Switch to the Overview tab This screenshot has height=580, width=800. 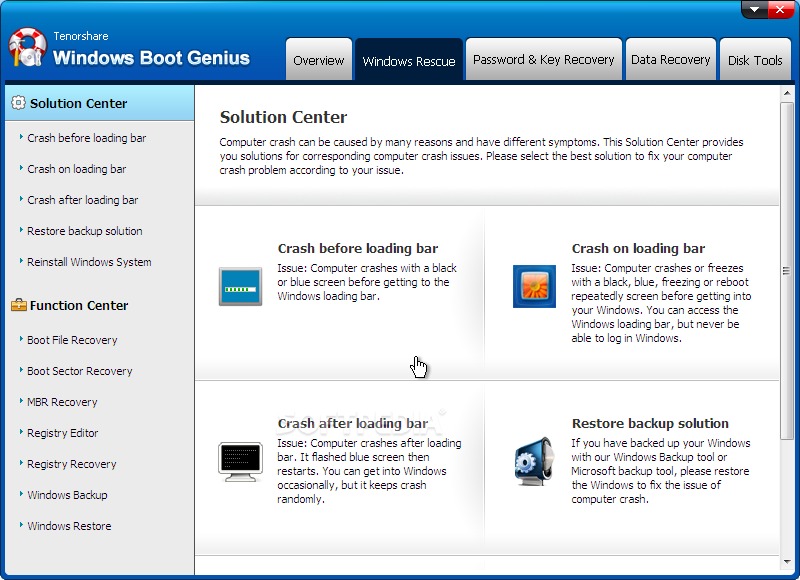coord(319,60)
